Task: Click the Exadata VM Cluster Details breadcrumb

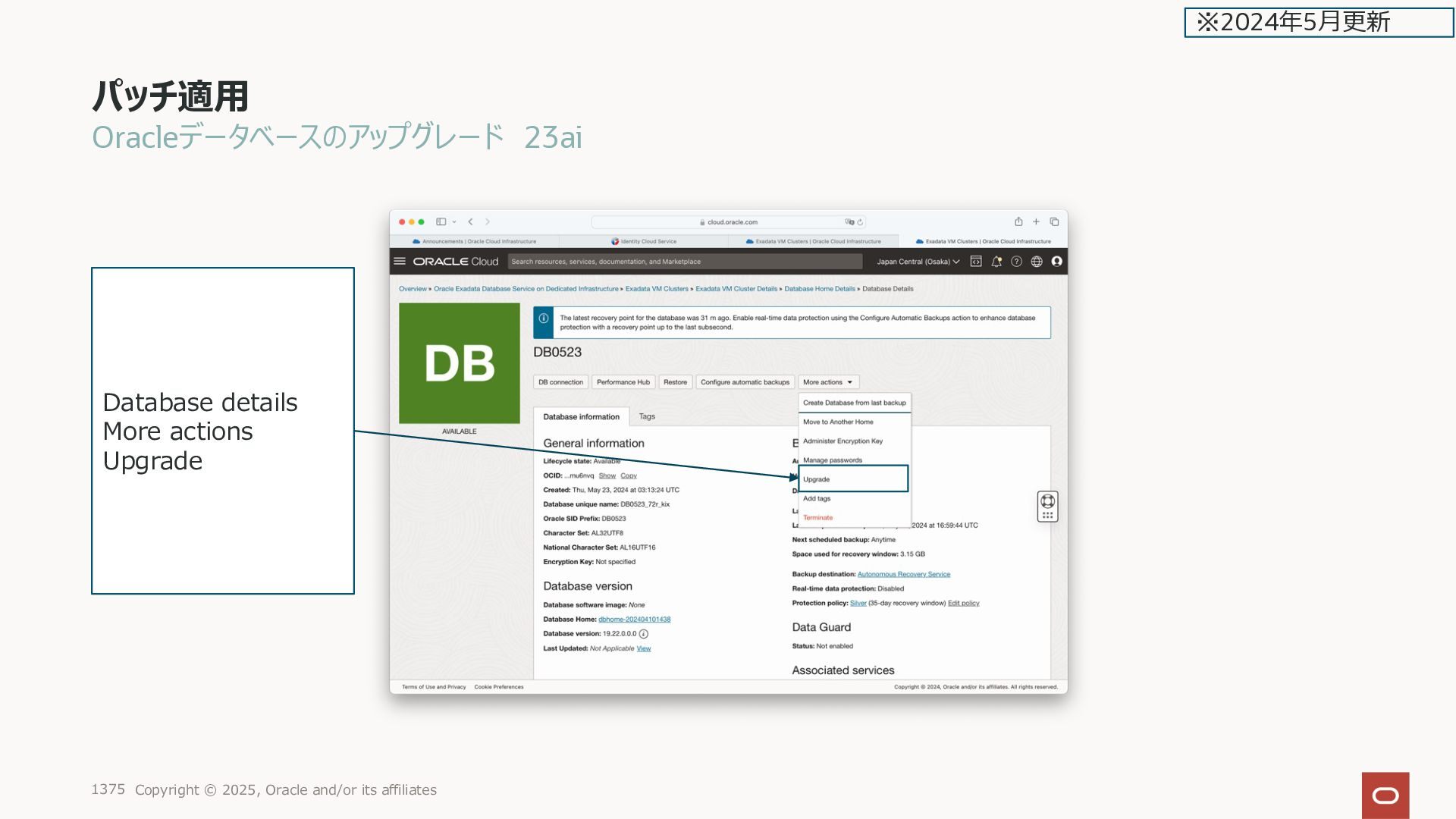Action: tap(736, 289)
